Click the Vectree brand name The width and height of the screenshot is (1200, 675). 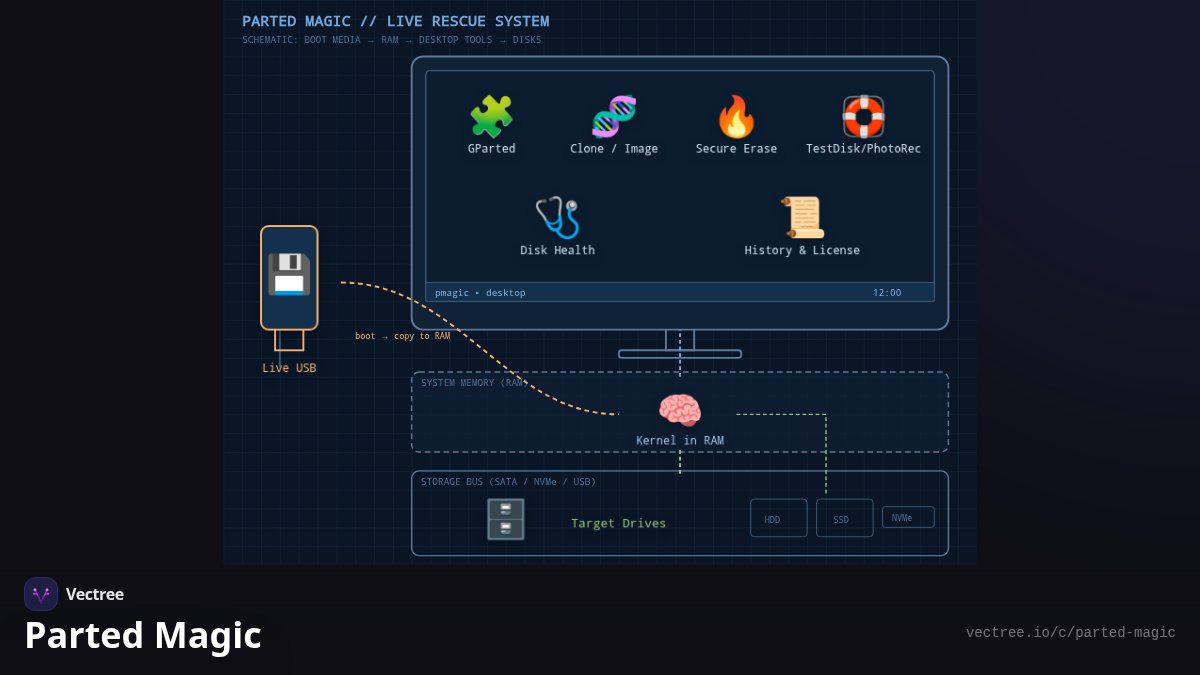[x=95, y=594]
